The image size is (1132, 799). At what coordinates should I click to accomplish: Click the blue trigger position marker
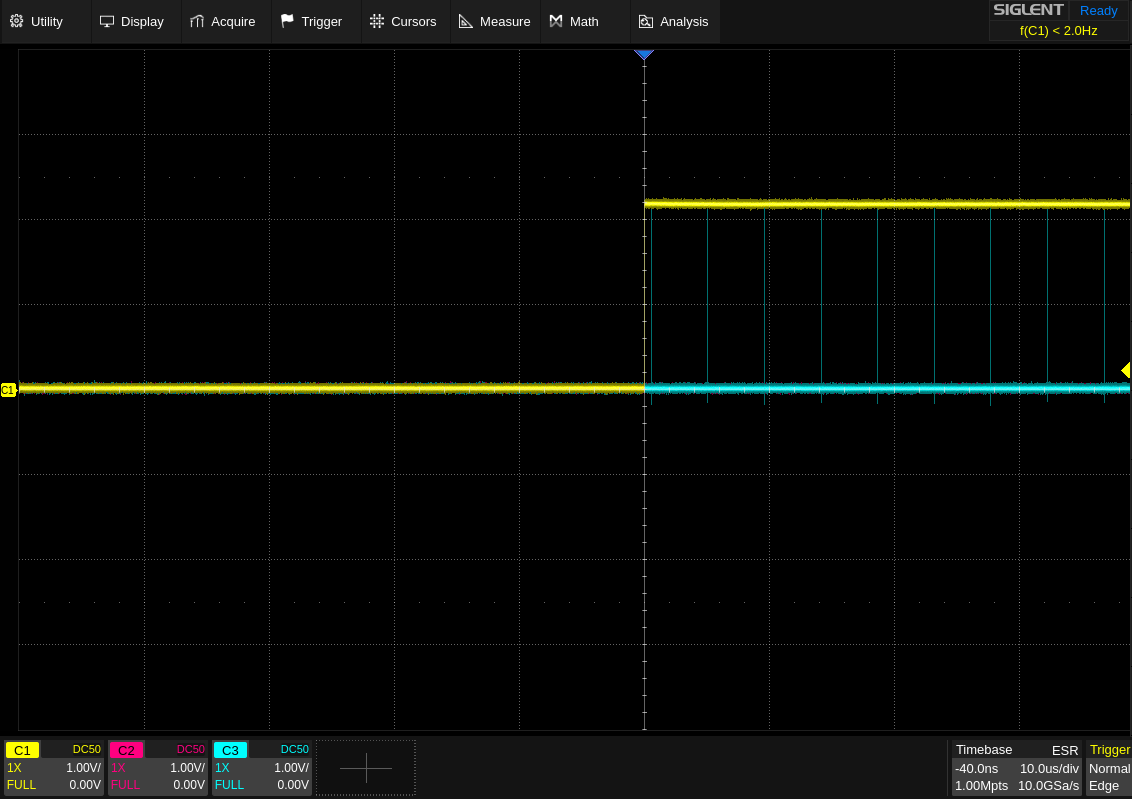[x=644, y=55]
